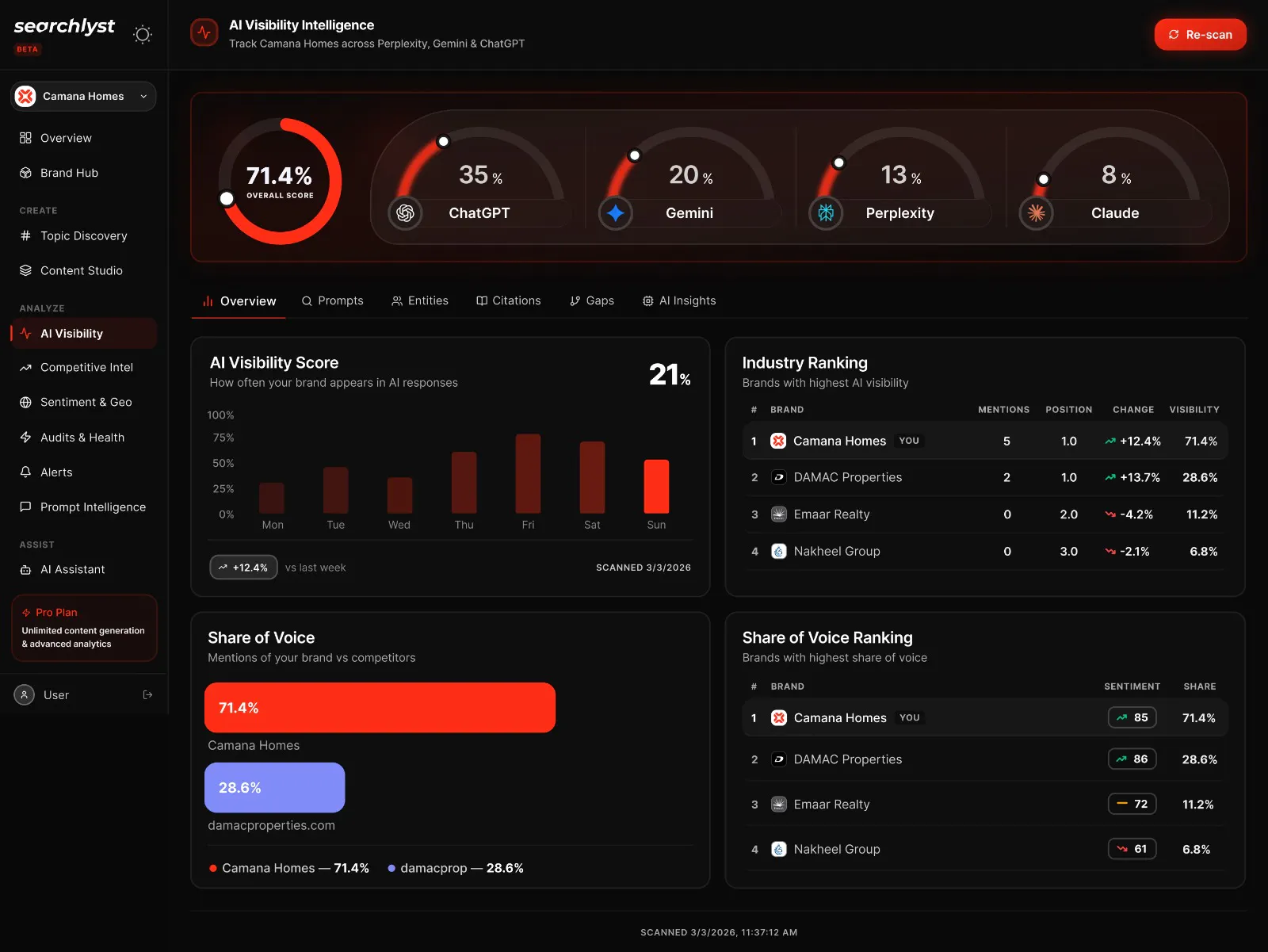Click Nakheel Group logo in Share of Voice Ranking
Screen dimensions: 1268x952
[778, 849]
